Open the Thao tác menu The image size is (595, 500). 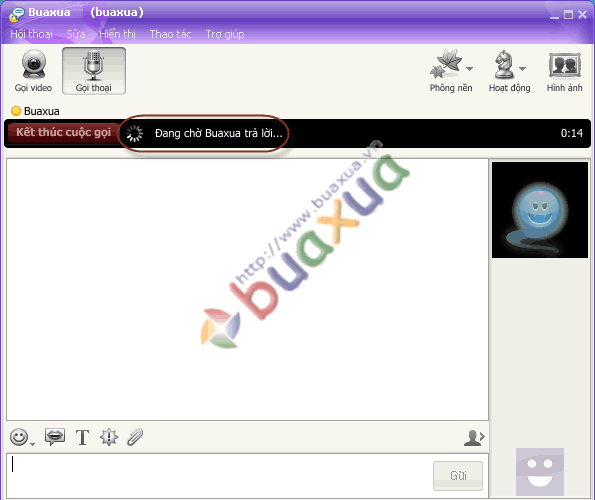(x=170, y=34)
